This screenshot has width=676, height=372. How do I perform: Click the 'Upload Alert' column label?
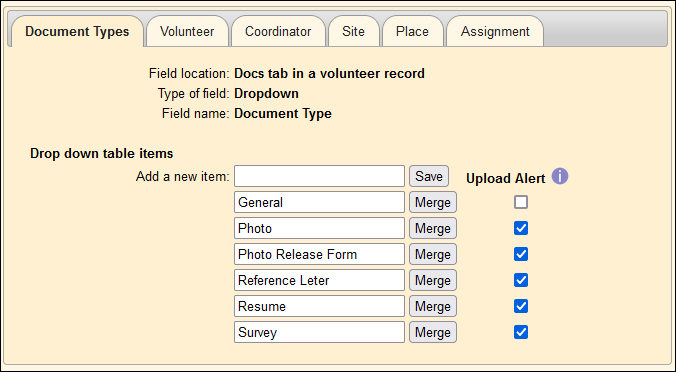click(x=506, y=178)
